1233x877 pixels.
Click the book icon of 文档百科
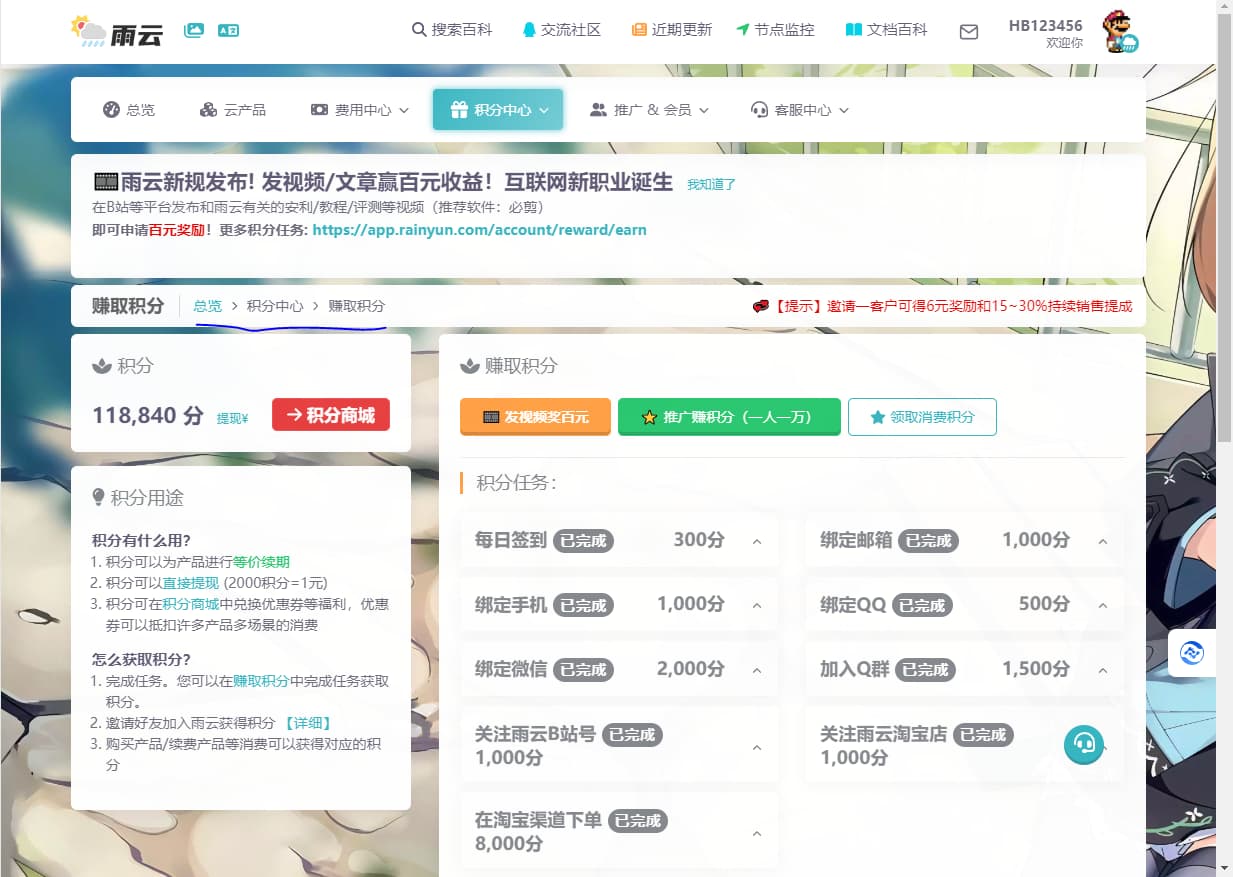pyautogui.click(x=853, y=30)
